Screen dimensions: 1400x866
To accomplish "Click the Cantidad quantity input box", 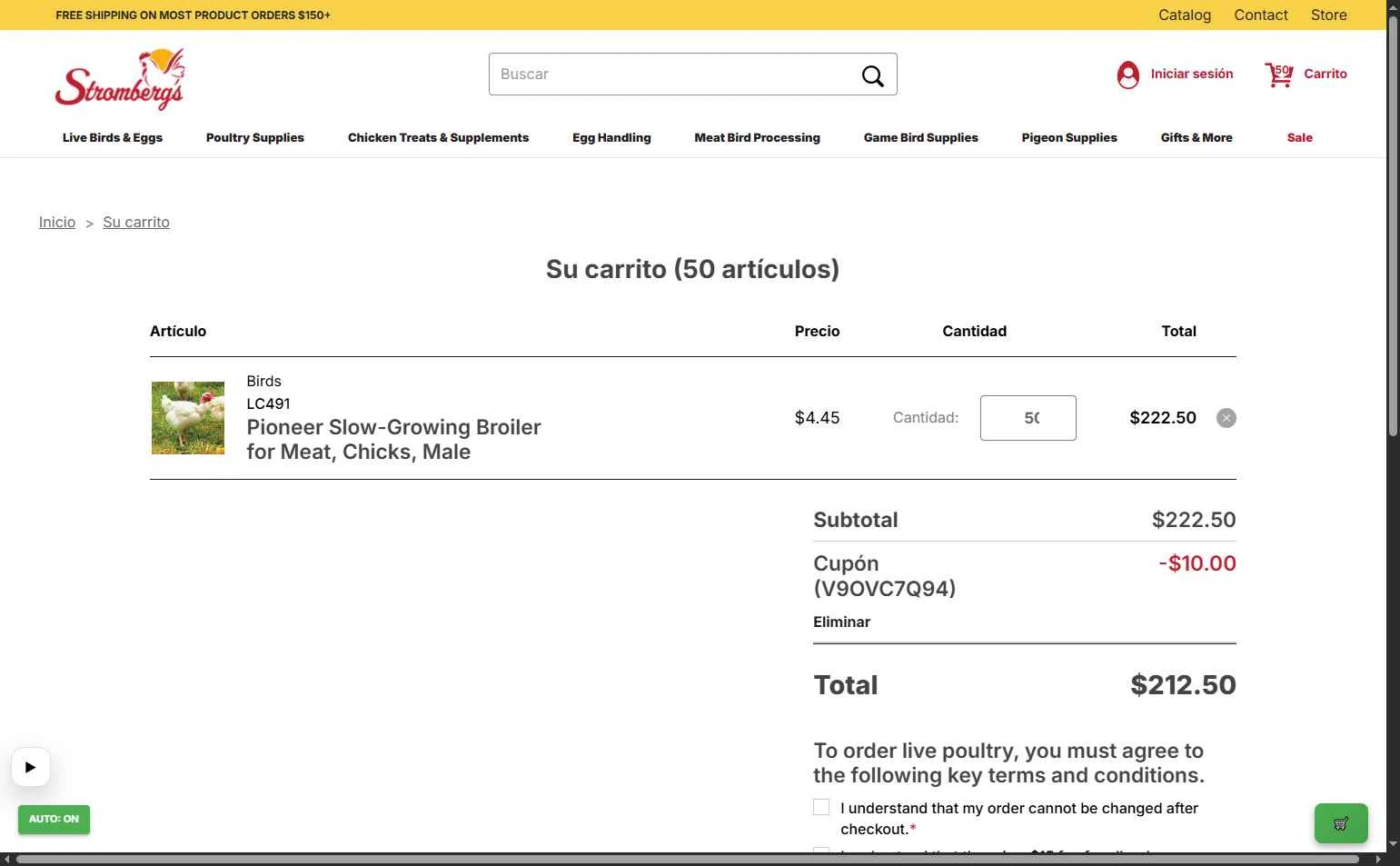I will tap(1028, 418).
